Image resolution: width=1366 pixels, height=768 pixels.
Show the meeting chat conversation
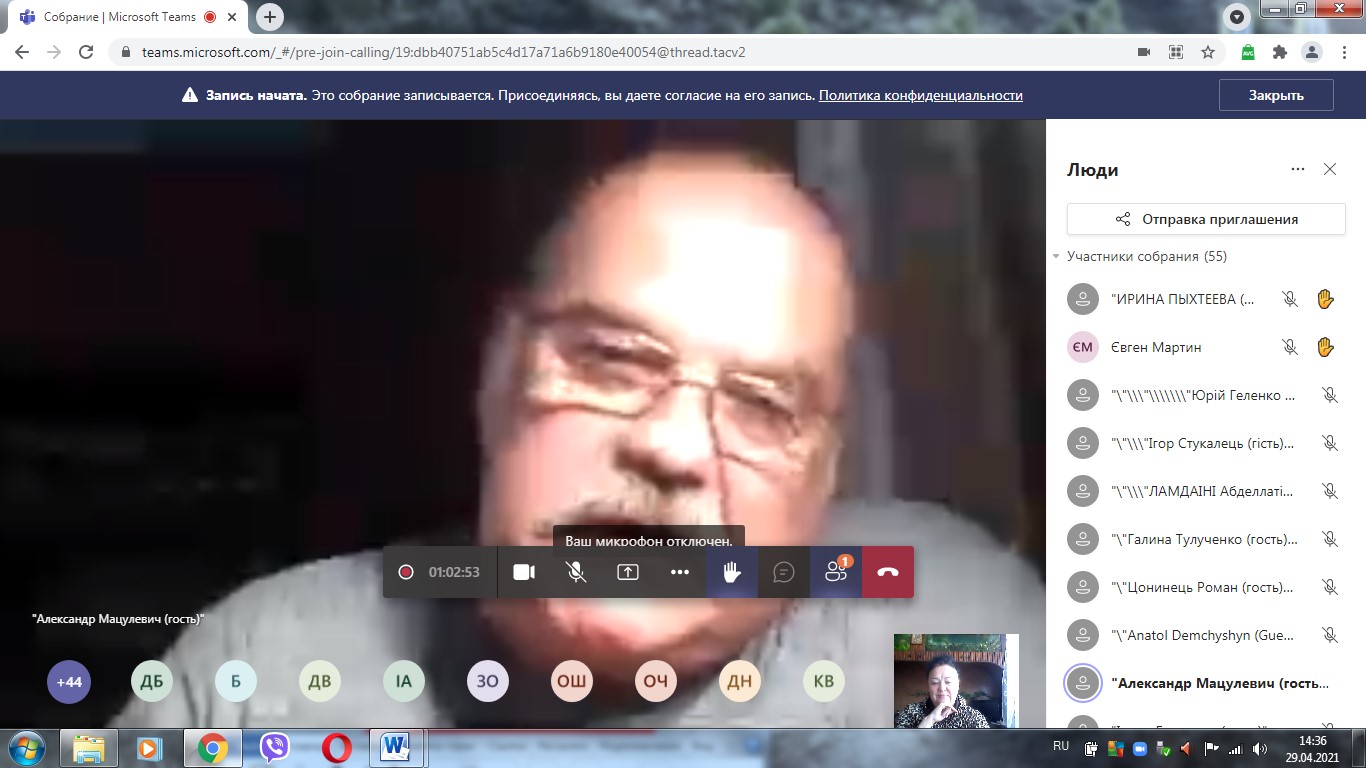[x=784, y=572]
